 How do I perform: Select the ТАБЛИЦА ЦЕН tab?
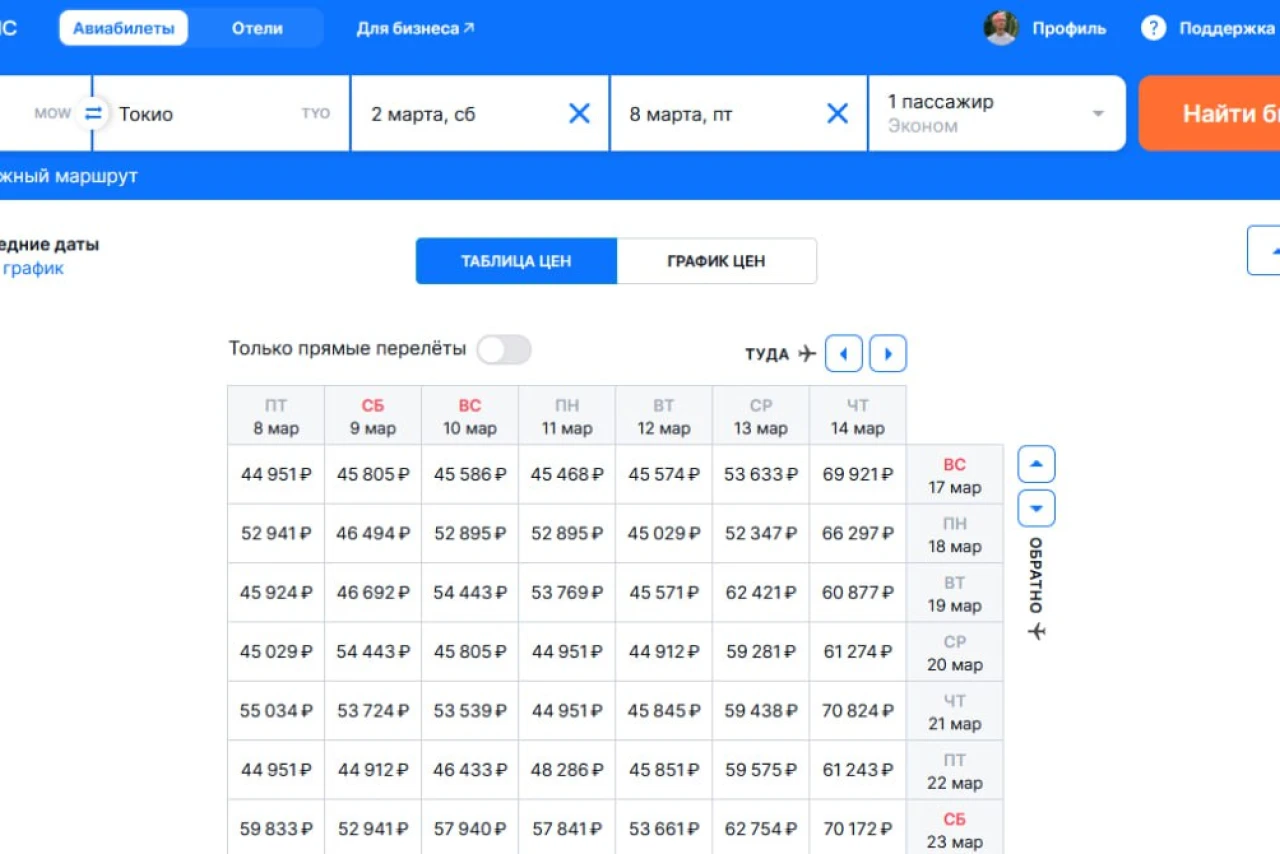pos(516,261)
